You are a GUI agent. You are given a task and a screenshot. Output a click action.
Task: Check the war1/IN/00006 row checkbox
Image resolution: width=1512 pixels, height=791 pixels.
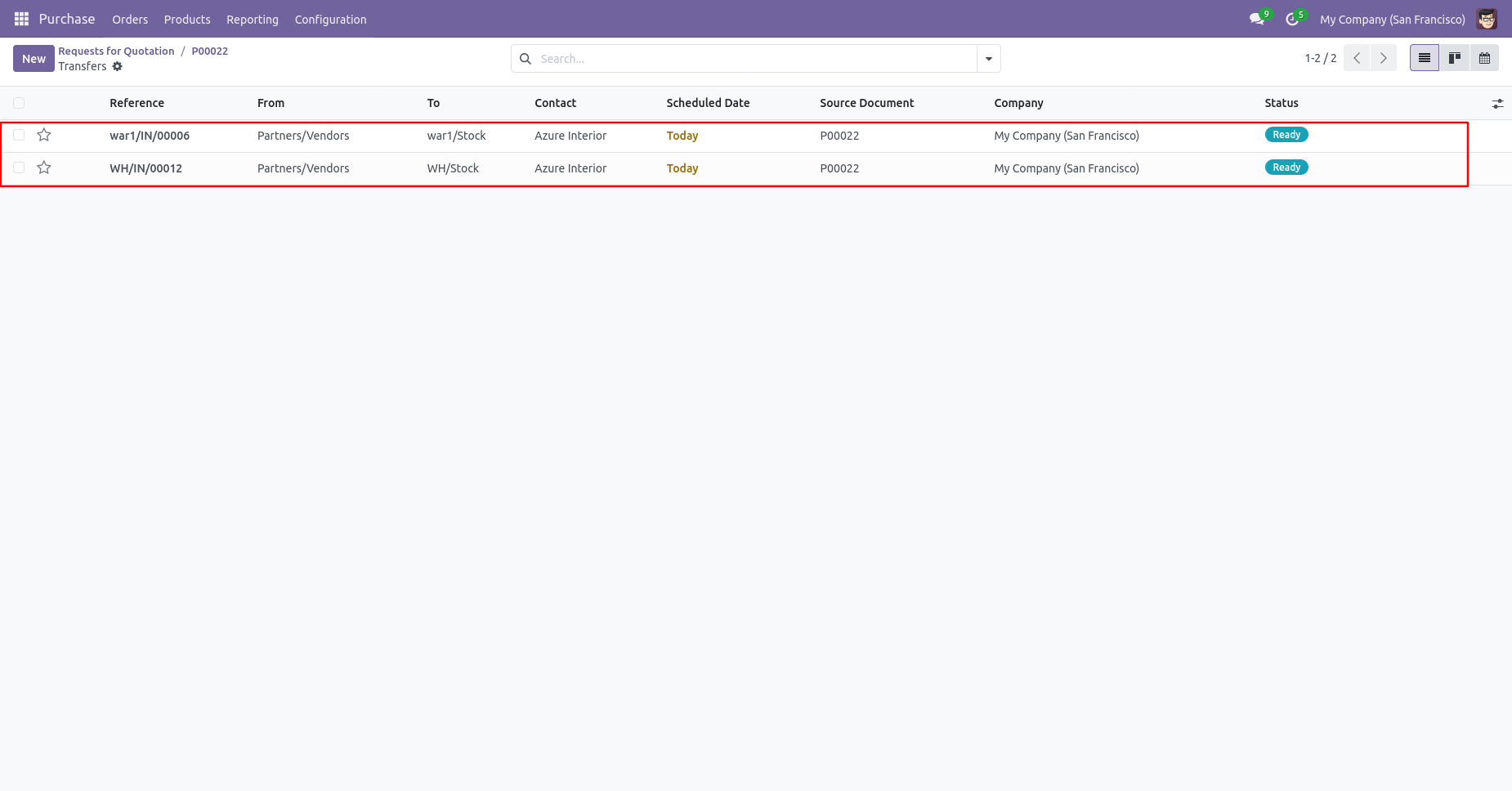tap(19, 135)
